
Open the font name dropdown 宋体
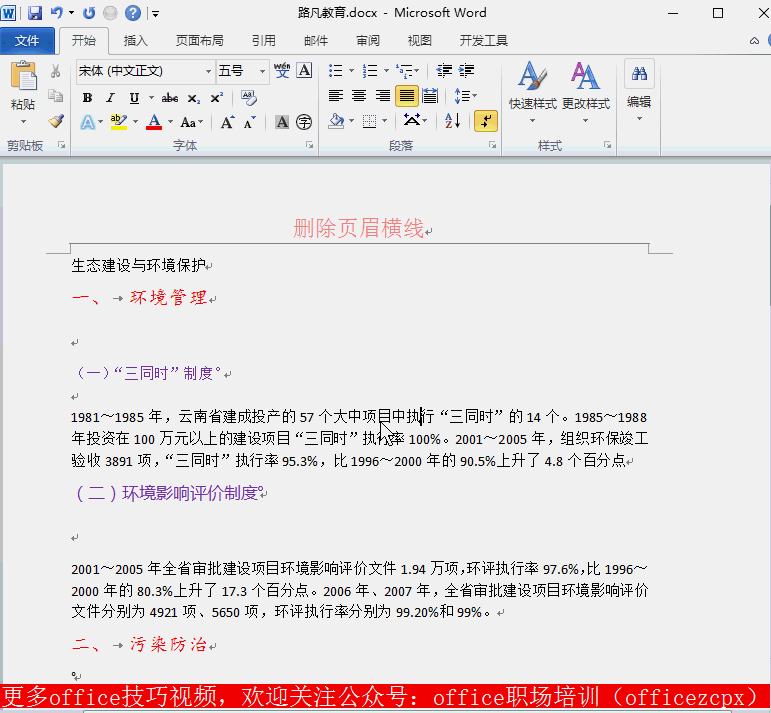[208, 71]
